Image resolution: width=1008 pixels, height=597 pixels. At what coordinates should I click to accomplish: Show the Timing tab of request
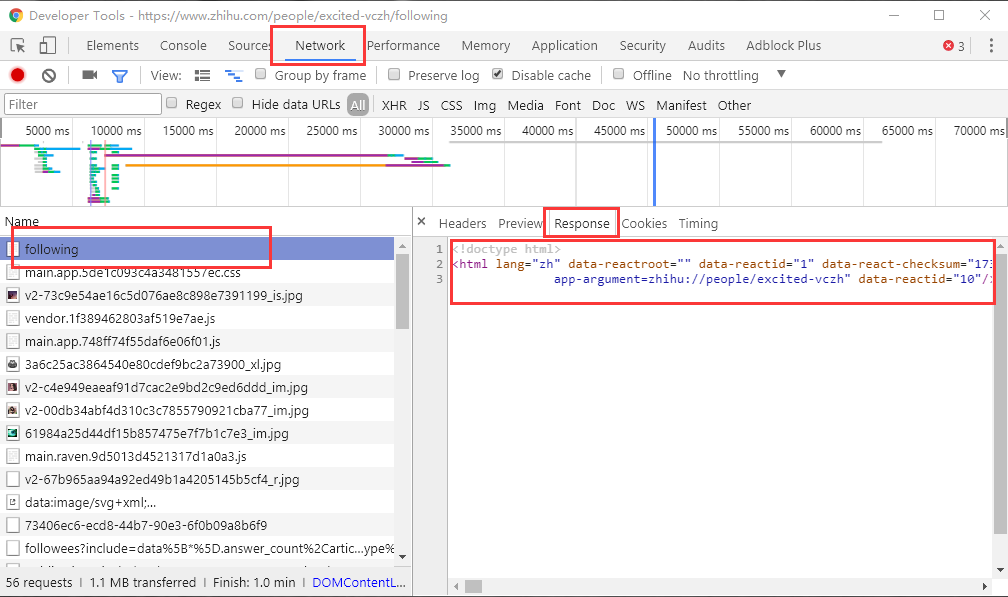coord(698,224)
